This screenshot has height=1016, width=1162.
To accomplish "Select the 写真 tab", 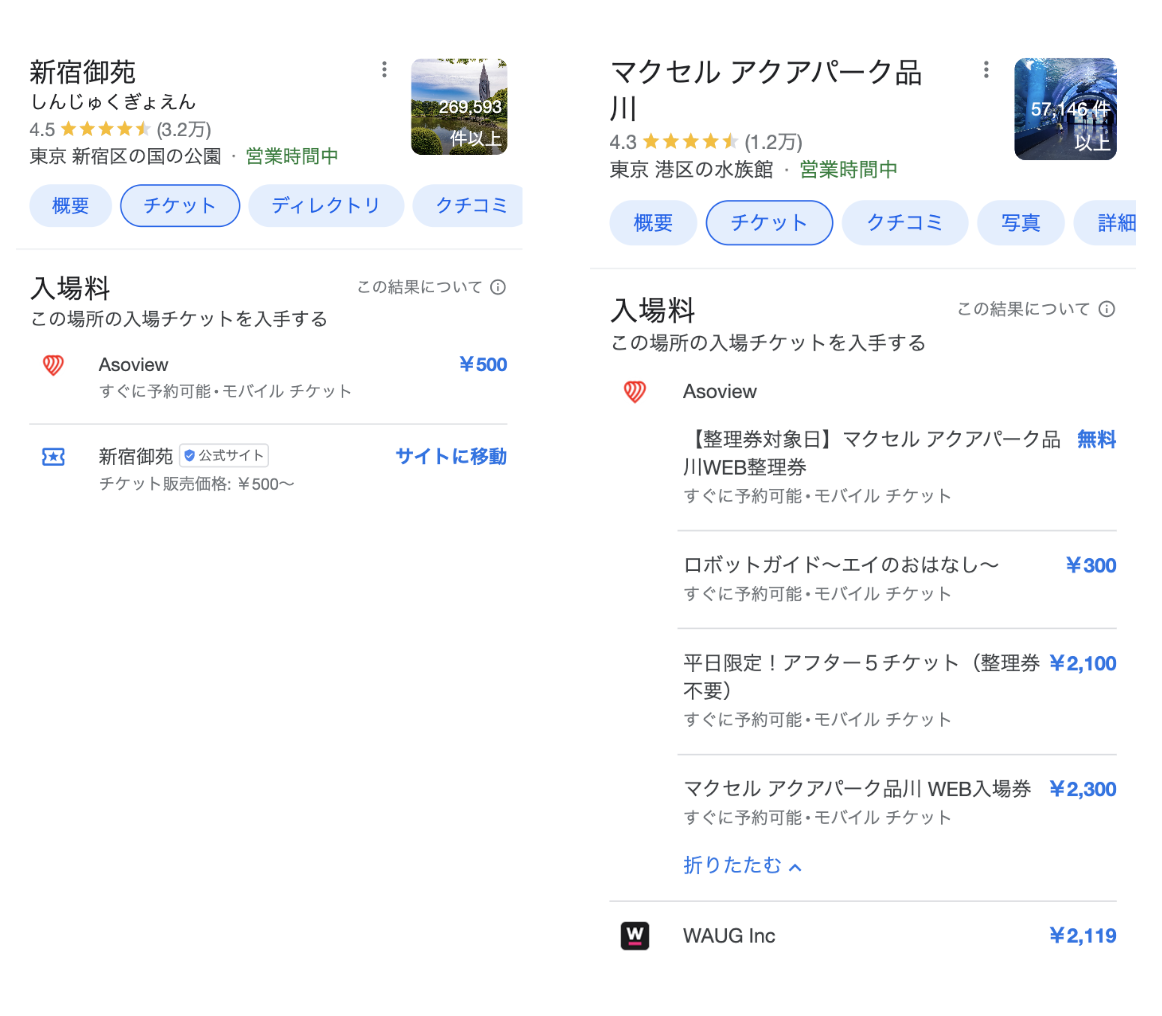I will click(1021, 222).
